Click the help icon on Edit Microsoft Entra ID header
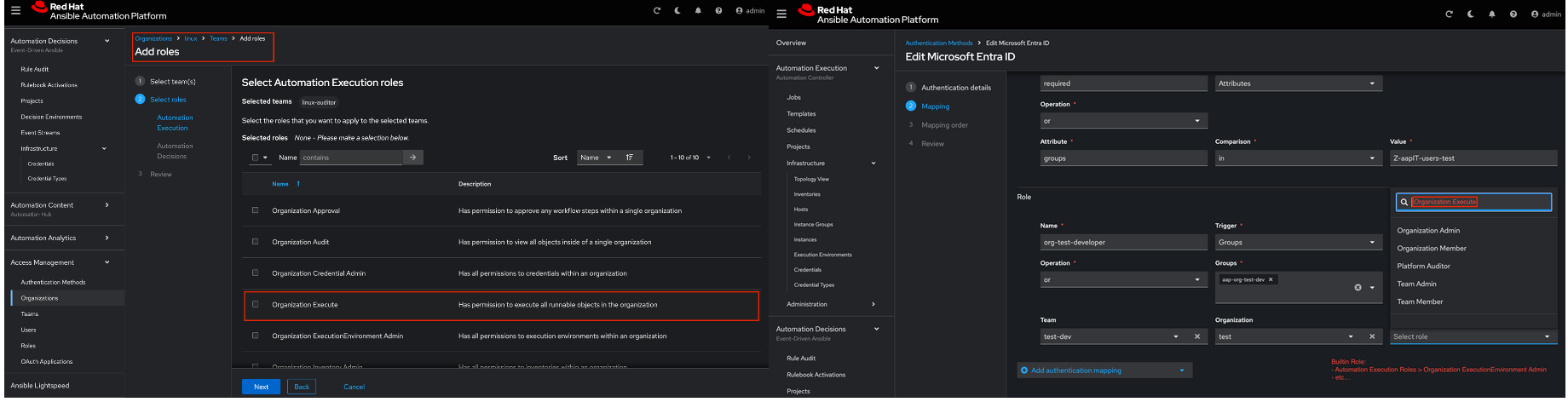Image resolution: width=1568 pixels, height=402 pixels. point(1513,14)
